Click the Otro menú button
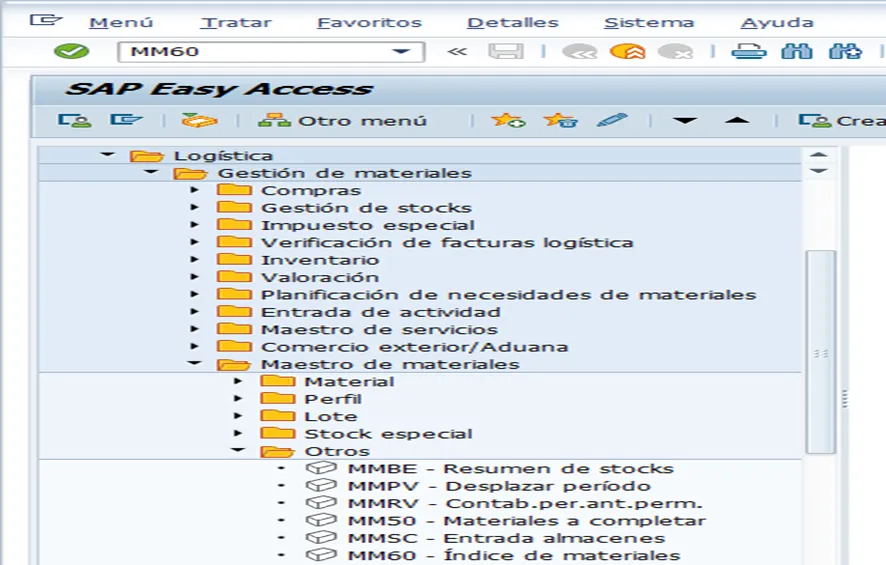 [342, 121]
